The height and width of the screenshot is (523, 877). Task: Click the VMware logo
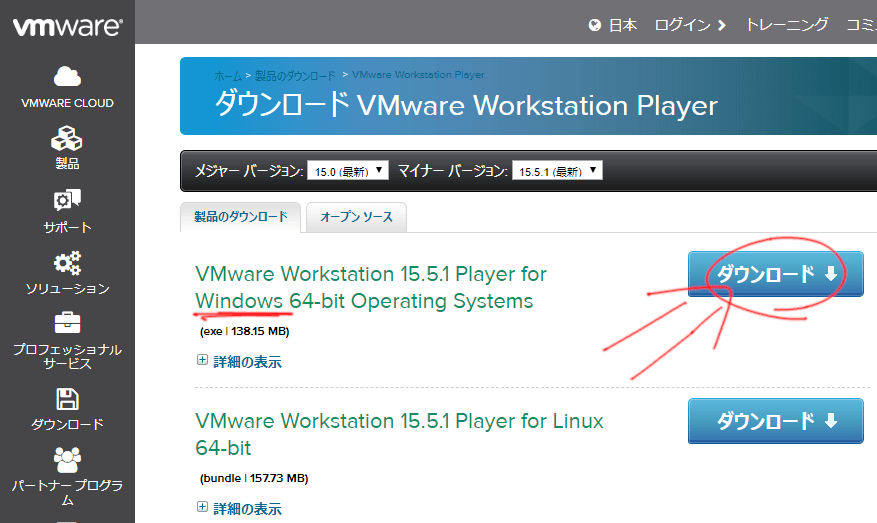[67, 26]
